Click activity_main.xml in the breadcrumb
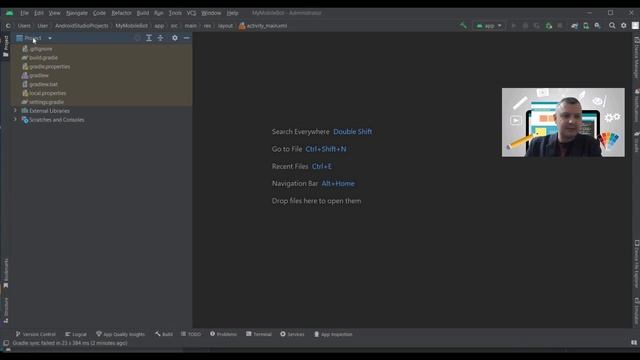Screen dimensions: 640x360 tap(263, 26)
